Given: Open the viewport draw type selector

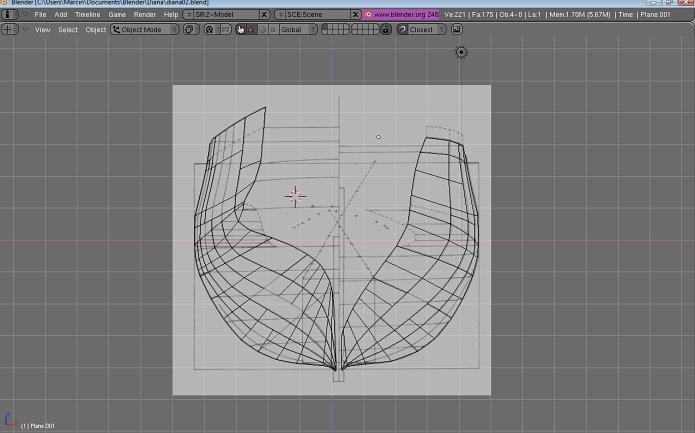Looking at the screenshot, I should click(x=192, y=30).
